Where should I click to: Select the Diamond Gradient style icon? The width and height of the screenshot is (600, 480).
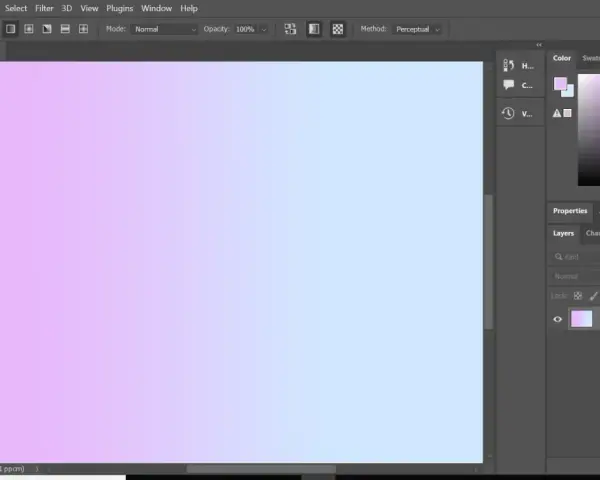tap(83, 29)
